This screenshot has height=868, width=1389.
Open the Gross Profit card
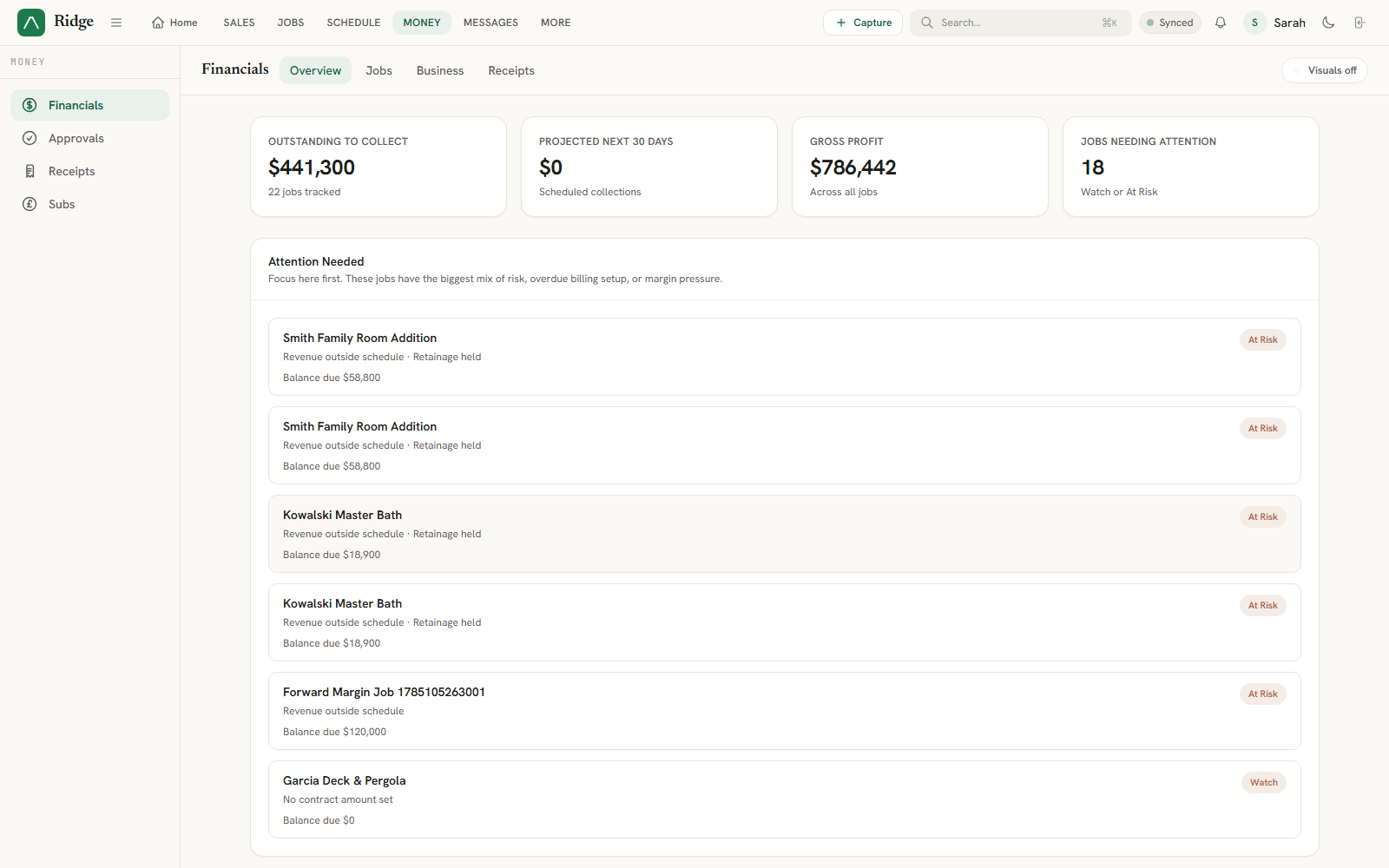pos(920,167)
